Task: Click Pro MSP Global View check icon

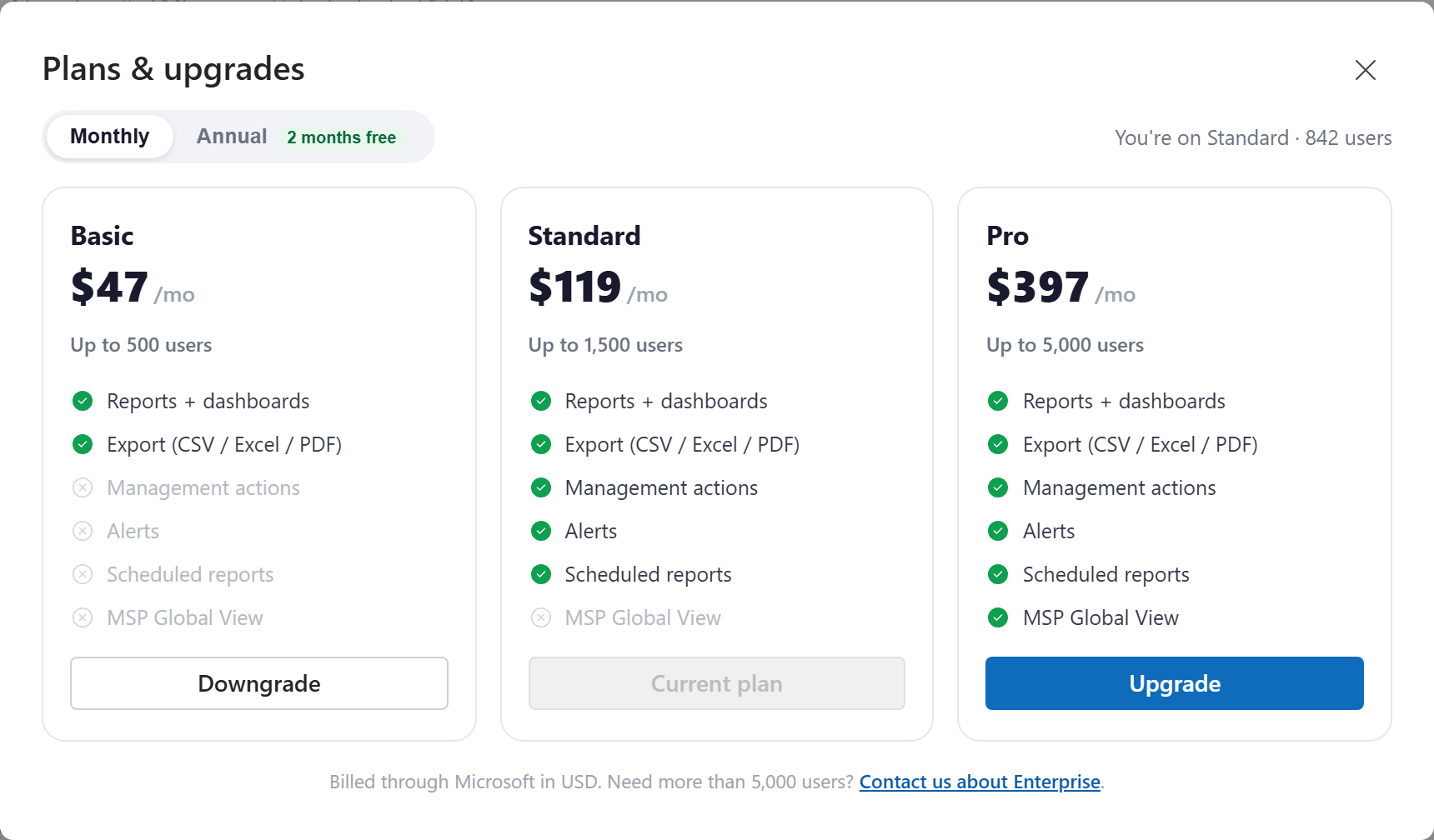Action: (998, 618)
